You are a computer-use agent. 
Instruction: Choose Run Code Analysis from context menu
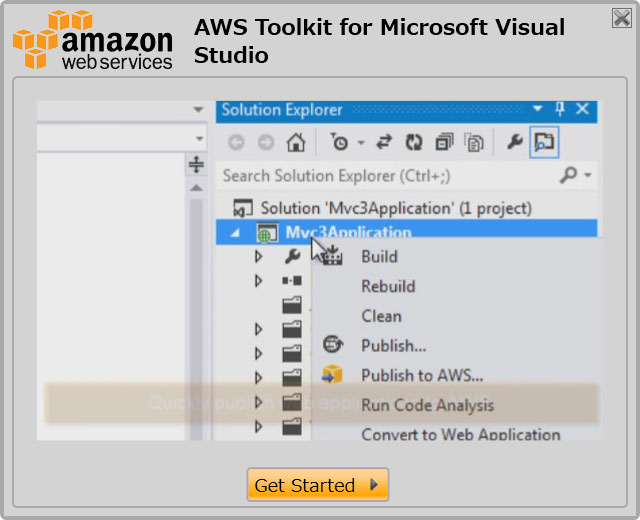tap(427, 405)
